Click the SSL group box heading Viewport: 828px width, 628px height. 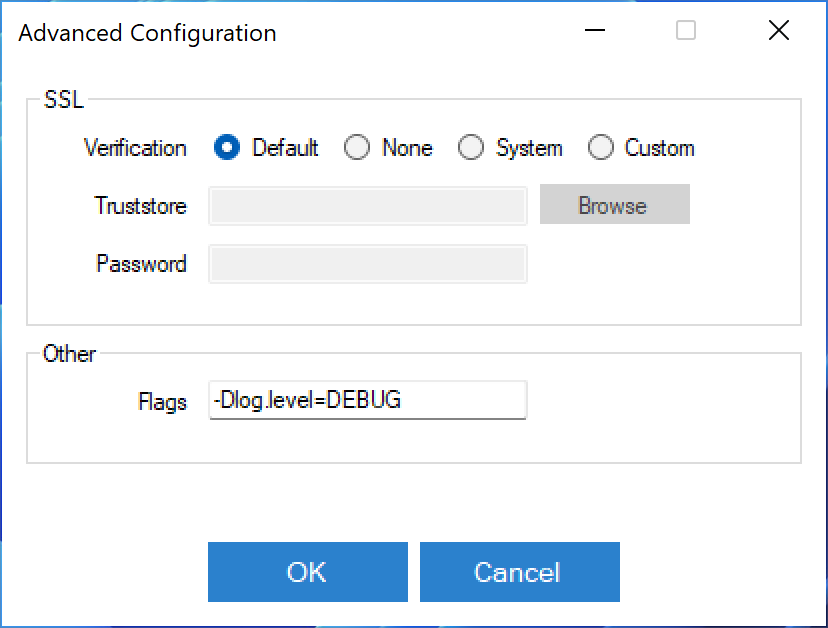tap(64, 99)
